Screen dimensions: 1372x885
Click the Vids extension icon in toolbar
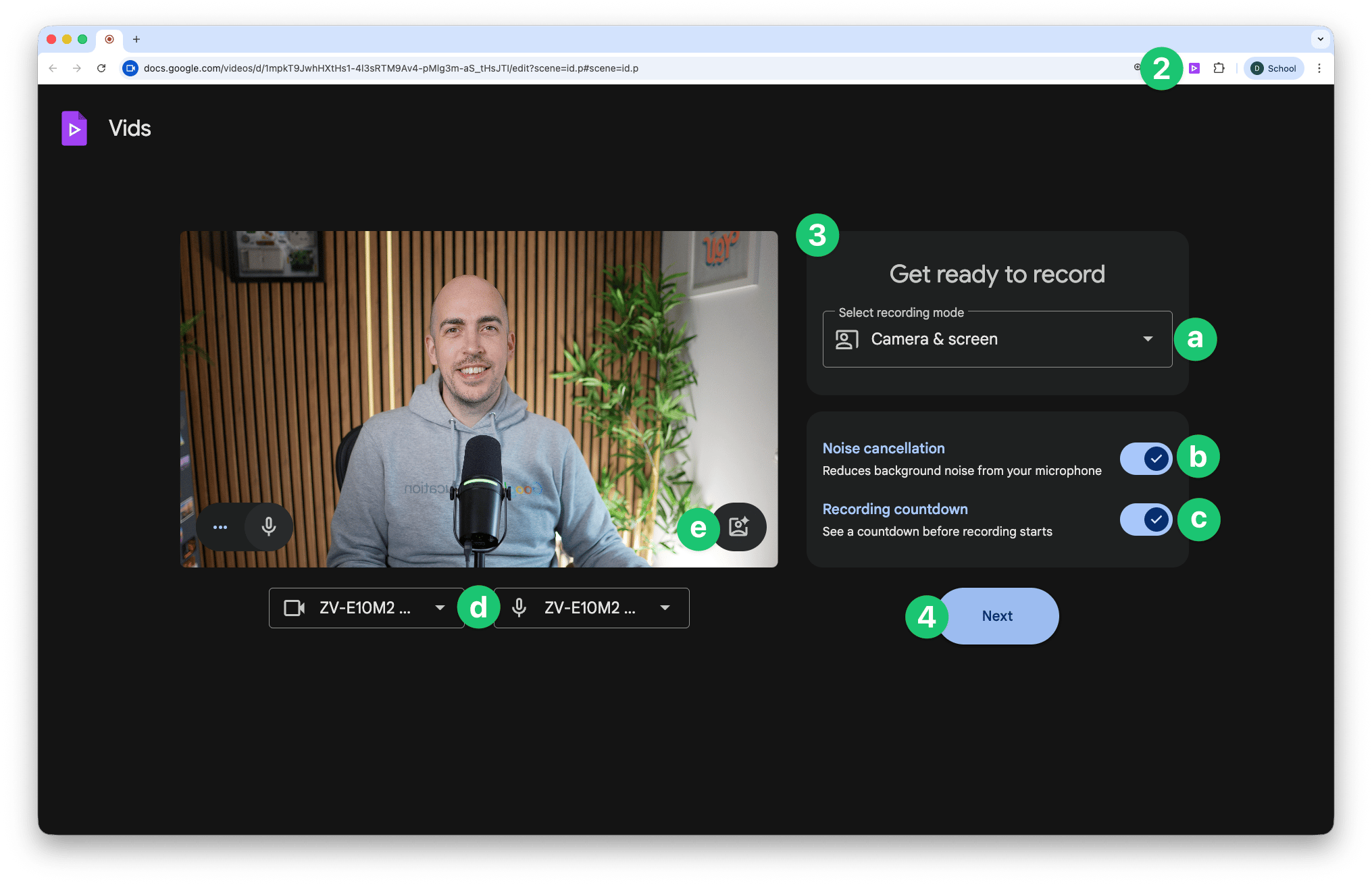pos(1194,68)
